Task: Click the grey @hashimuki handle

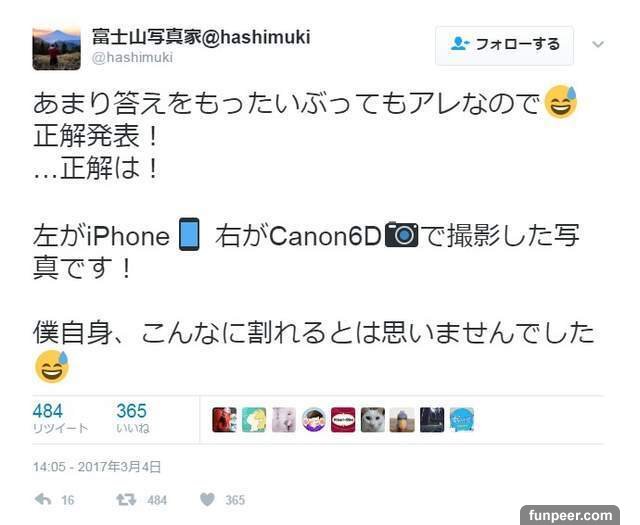Action: (132, 58)
